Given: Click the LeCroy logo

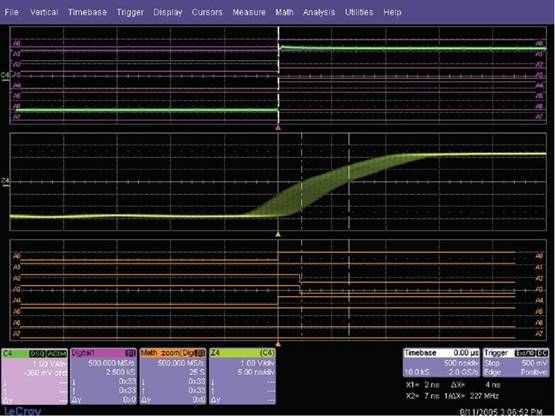Looking at the screenshot, I should (x=23, y=411).
